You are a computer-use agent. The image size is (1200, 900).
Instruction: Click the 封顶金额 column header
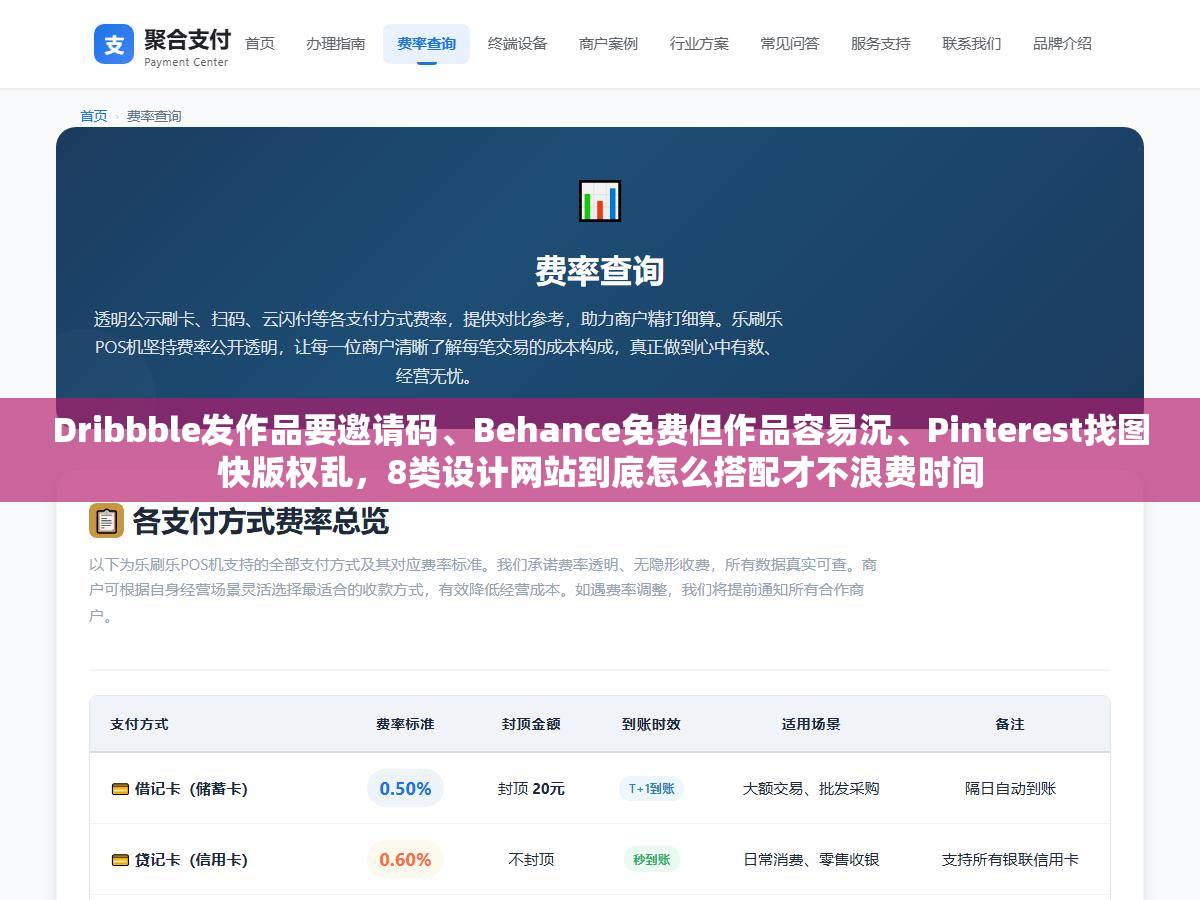pos(531,724)
